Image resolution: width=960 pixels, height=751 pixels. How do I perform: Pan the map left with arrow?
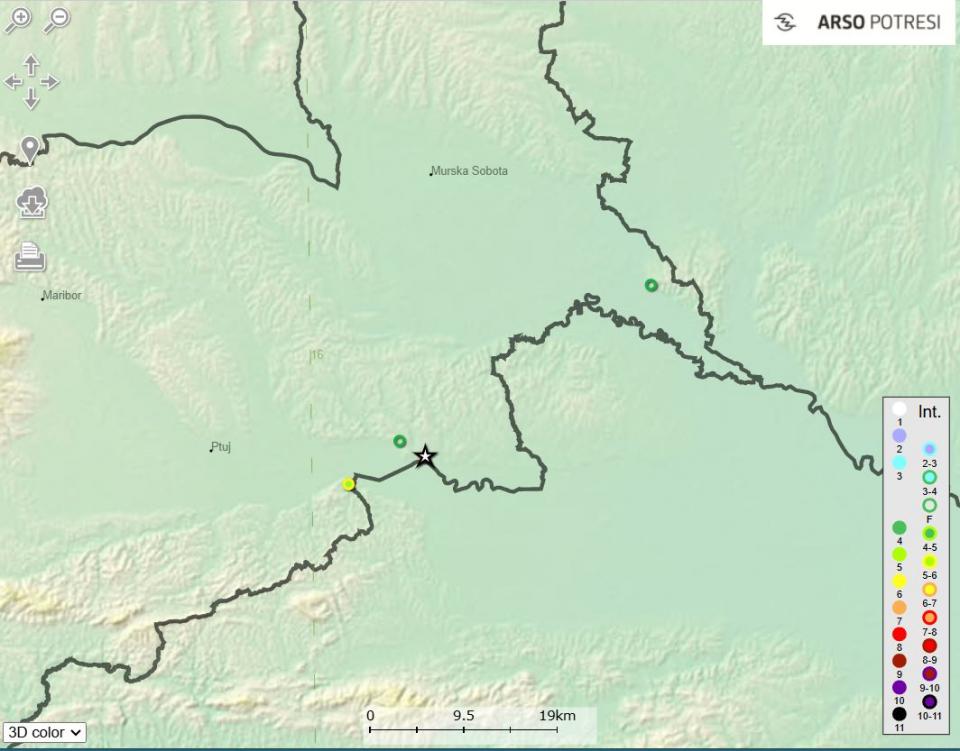tap(13, 82)
